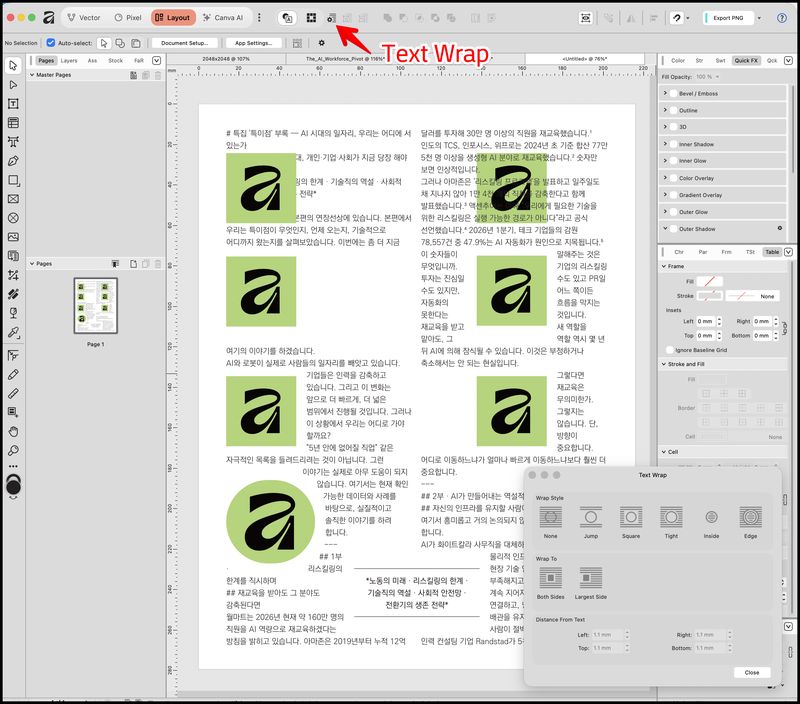Open the Layers panel tab
This screenshot has height=704, width=800.
tap(69, 60)
